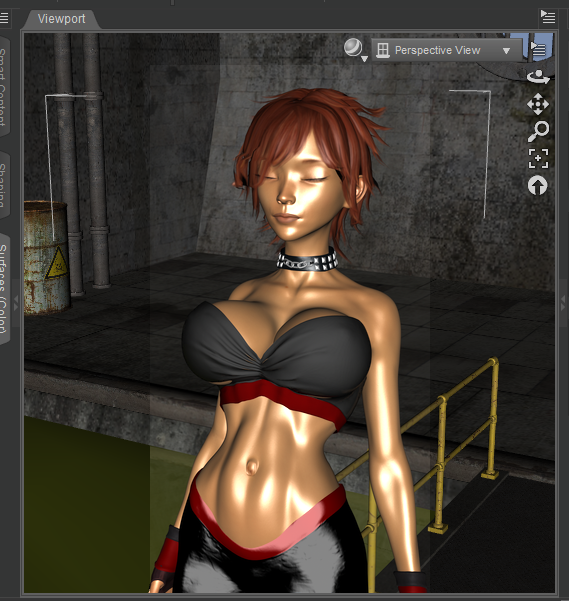Select the Pan camera control icon

[538, 104]
